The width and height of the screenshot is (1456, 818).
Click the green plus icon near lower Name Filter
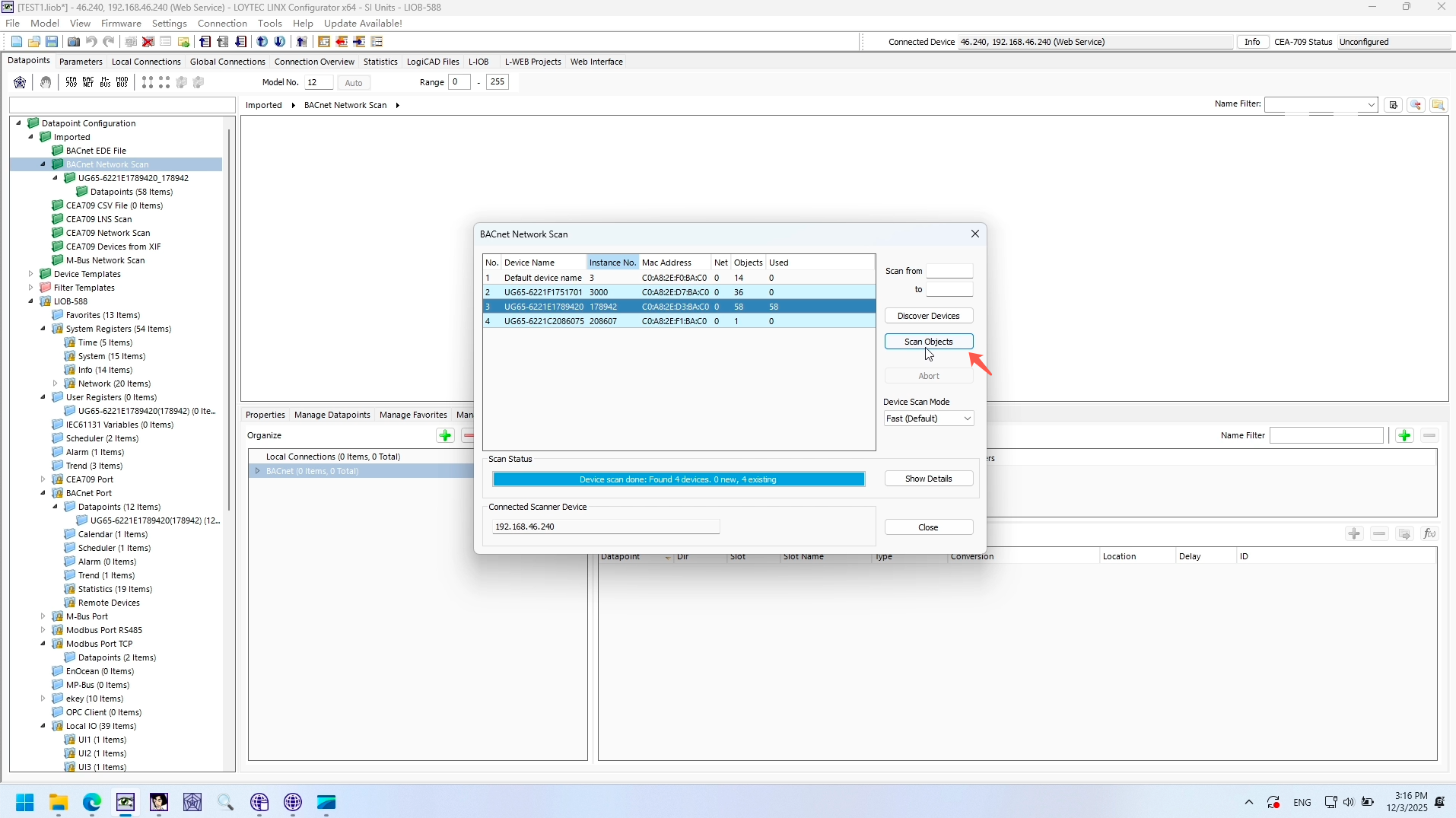(x=1404, y=435)
